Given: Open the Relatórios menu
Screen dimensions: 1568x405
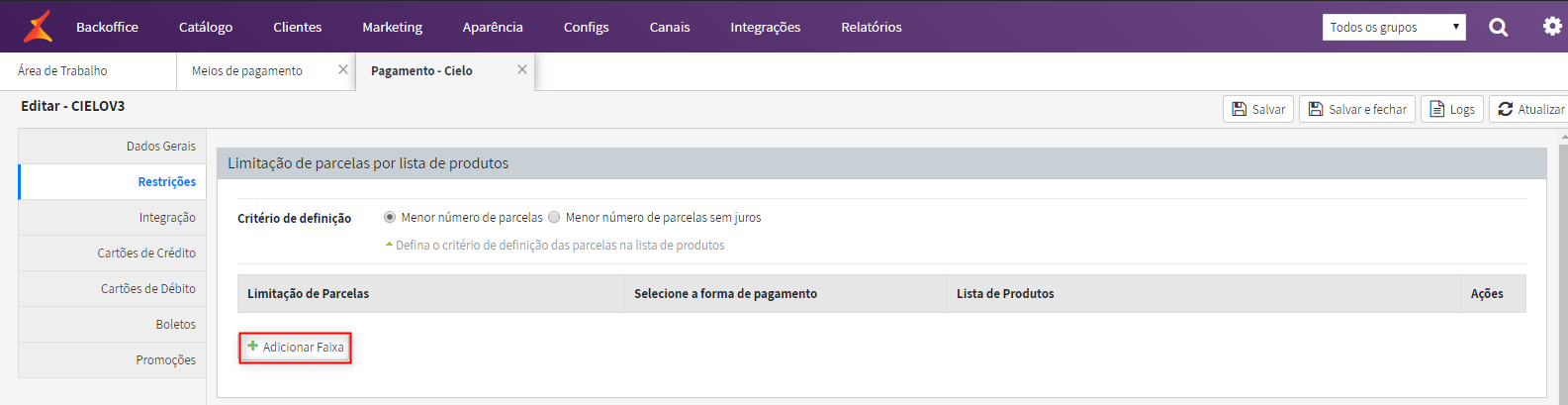Looking at the screenshot, I should point(872,27).
